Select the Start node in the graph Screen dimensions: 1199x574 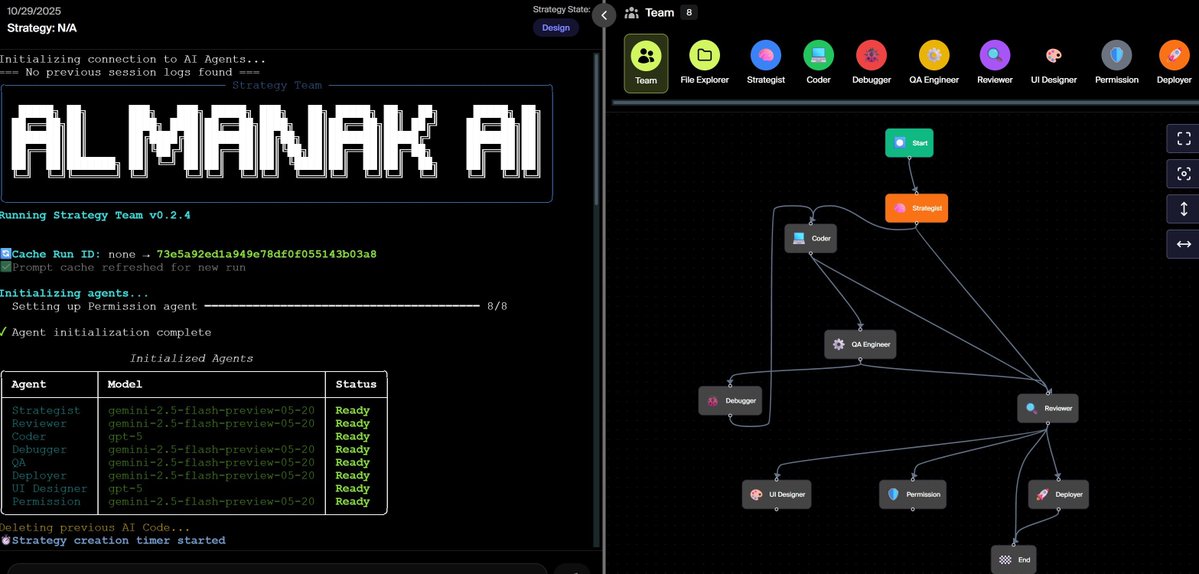coord(910,143)
